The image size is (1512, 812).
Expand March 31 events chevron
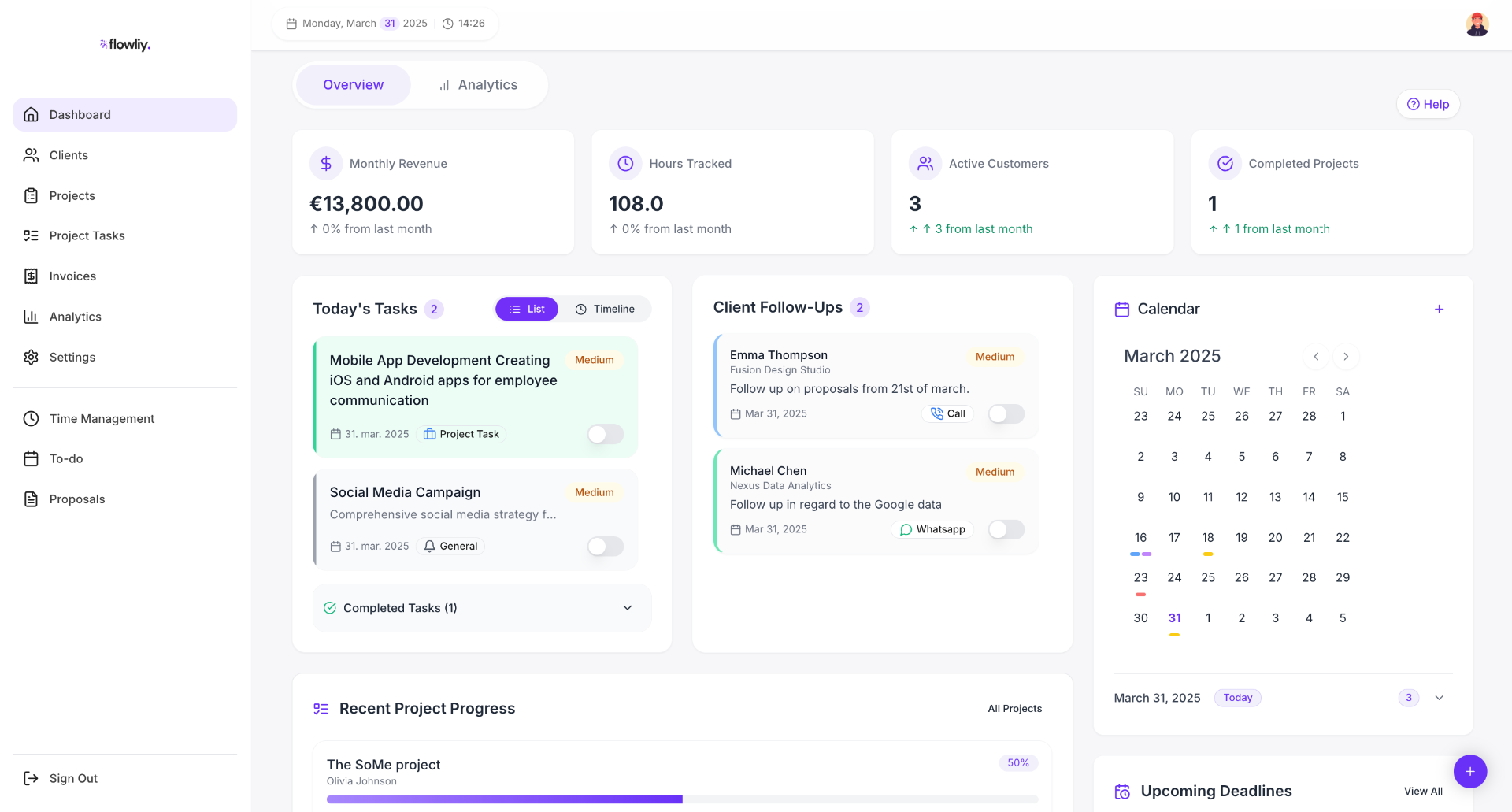[1439, 698]
